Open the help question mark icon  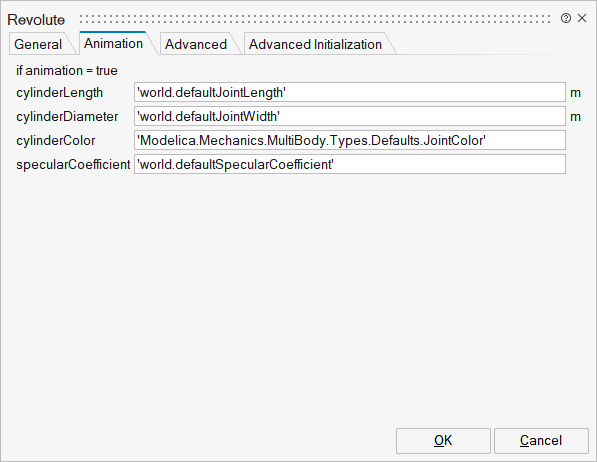(x=566, y=18)
